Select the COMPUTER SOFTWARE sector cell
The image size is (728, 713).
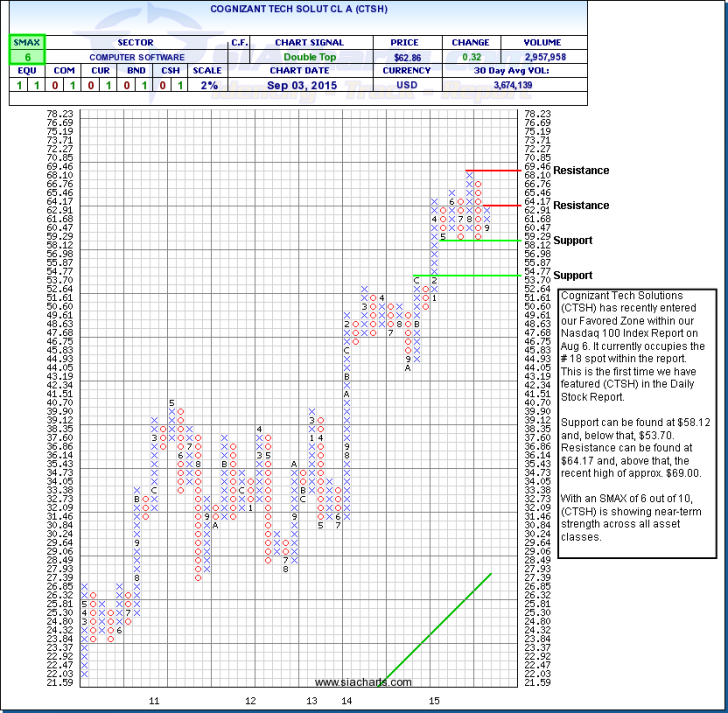pos(135,58)
